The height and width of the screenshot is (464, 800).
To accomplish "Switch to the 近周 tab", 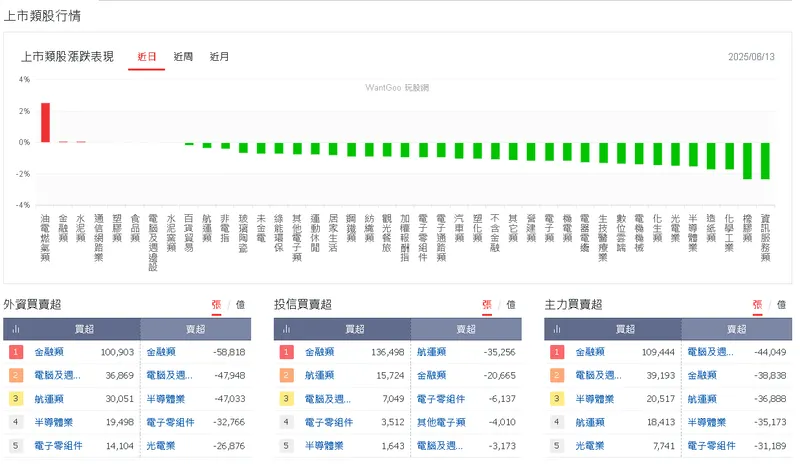I will point(183,57).
